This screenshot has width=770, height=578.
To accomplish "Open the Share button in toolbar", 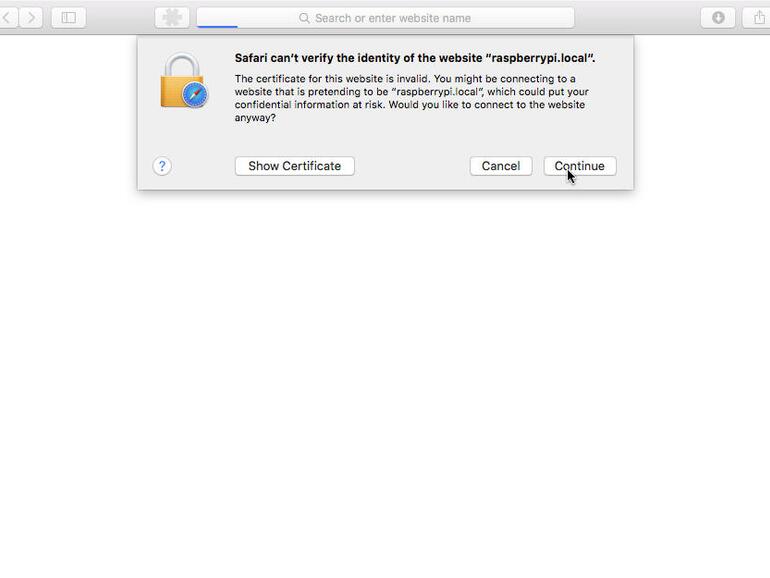I will [x=758, y=18].
